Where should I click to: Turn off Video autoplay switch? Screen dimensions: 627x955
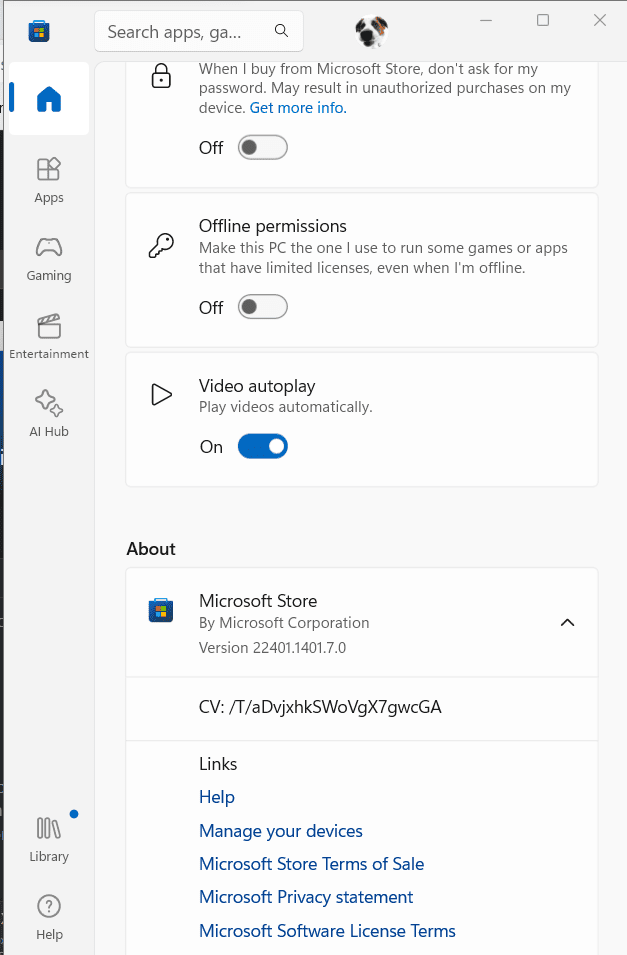(x=263, y=446)
